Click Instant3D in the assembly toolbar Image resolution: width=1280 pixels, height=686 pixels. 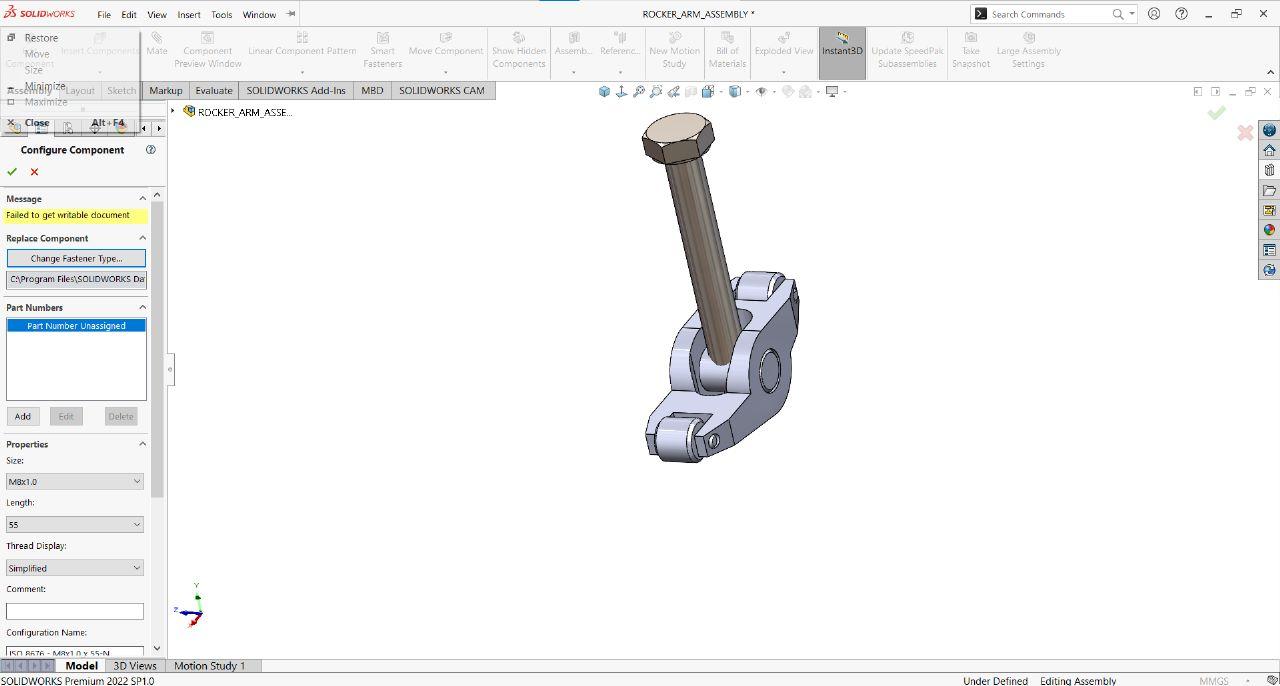[842, 53]
